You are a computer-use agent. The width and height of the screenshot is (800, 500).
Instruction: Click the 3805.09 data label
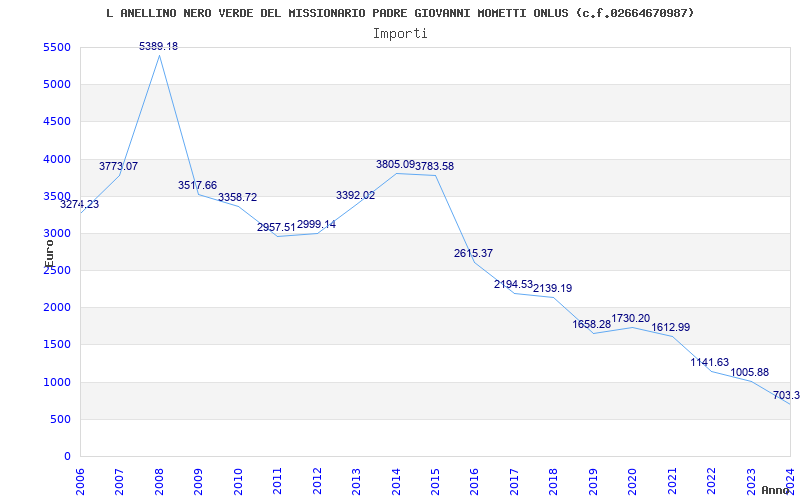click(395, 164)
